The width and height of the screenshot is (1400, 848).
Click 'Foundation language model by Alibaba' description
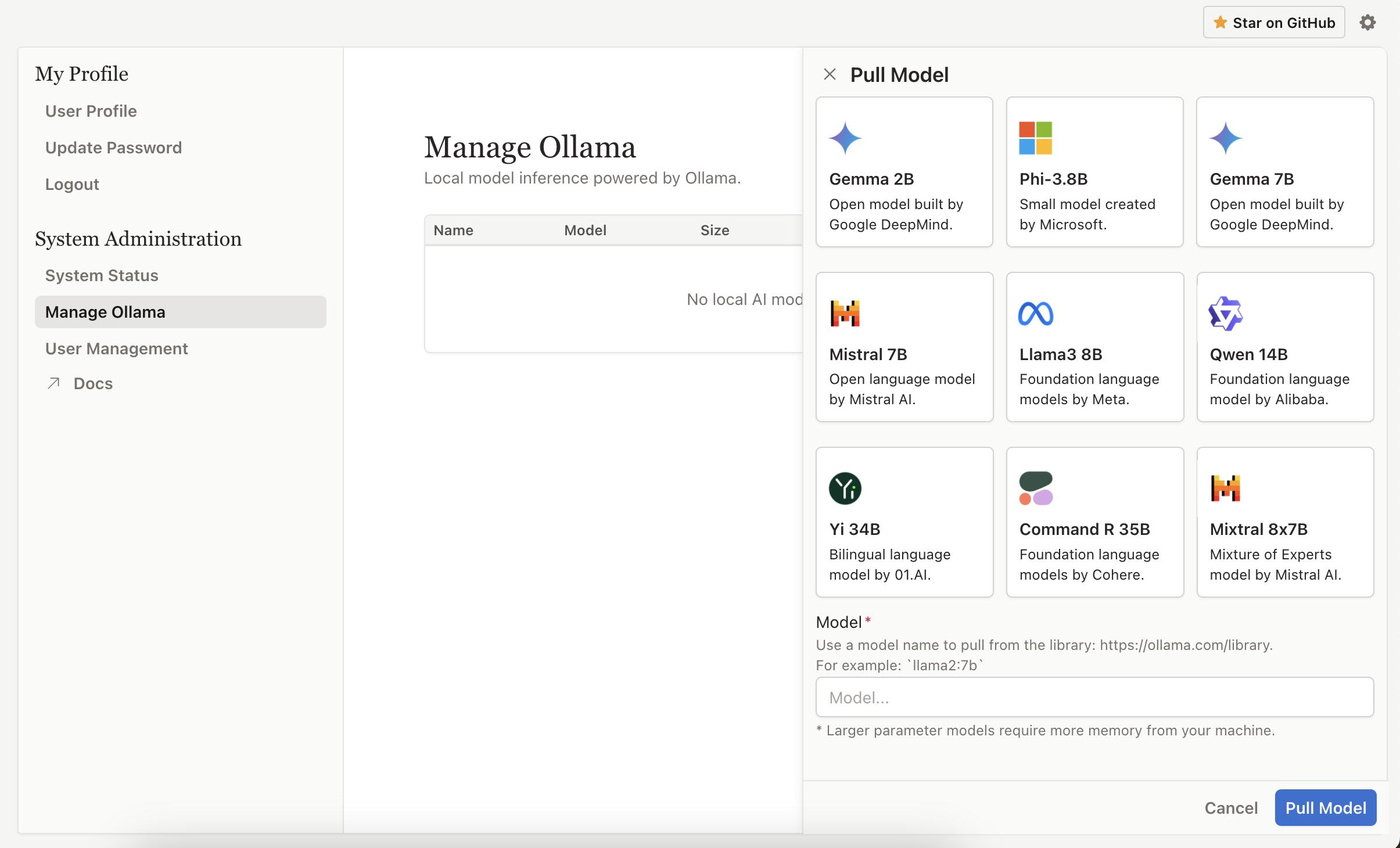coord(1280,389)
